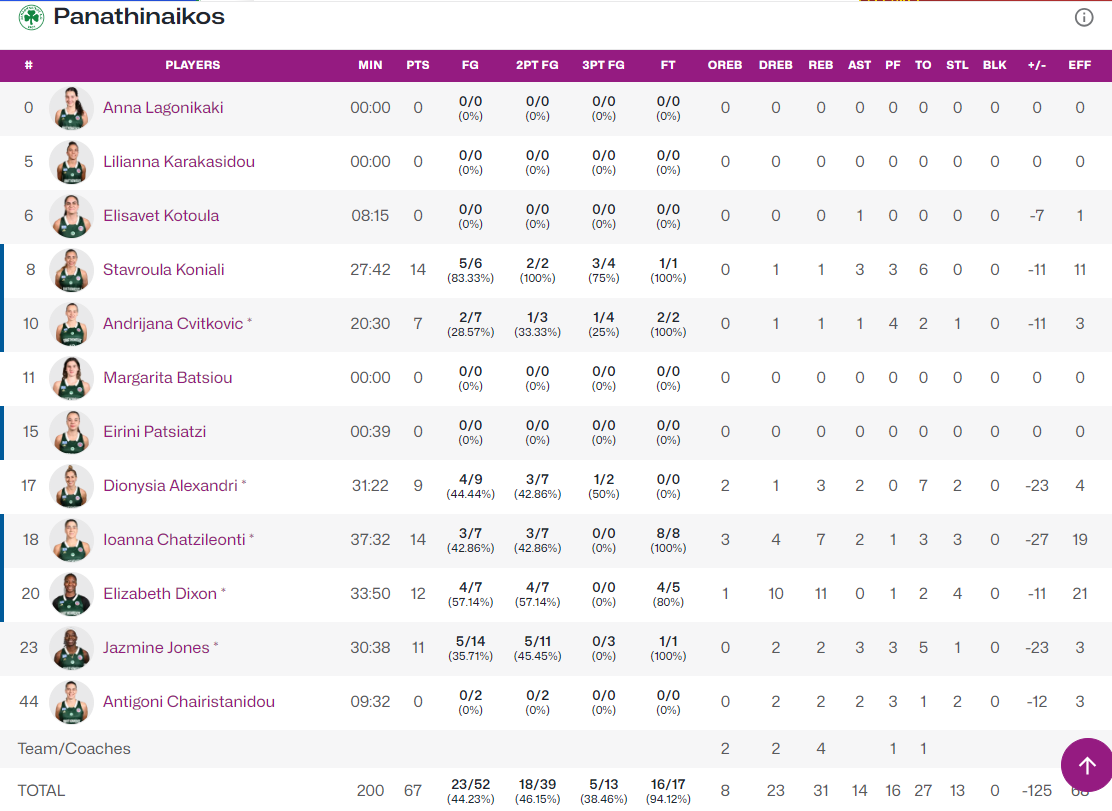Viewport: 1112px width, 811px height.
Task: Open Andrijana Cvitkovic's player profile
Action: [173, 323]
